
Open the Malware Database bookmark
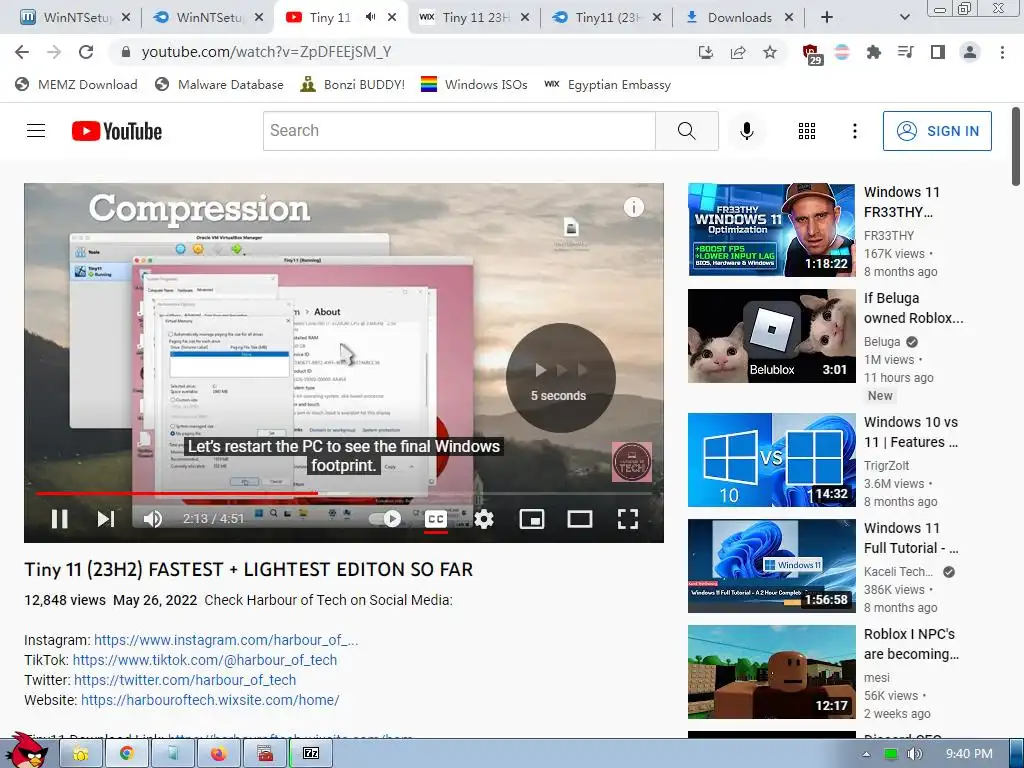(x=219, y=84)
